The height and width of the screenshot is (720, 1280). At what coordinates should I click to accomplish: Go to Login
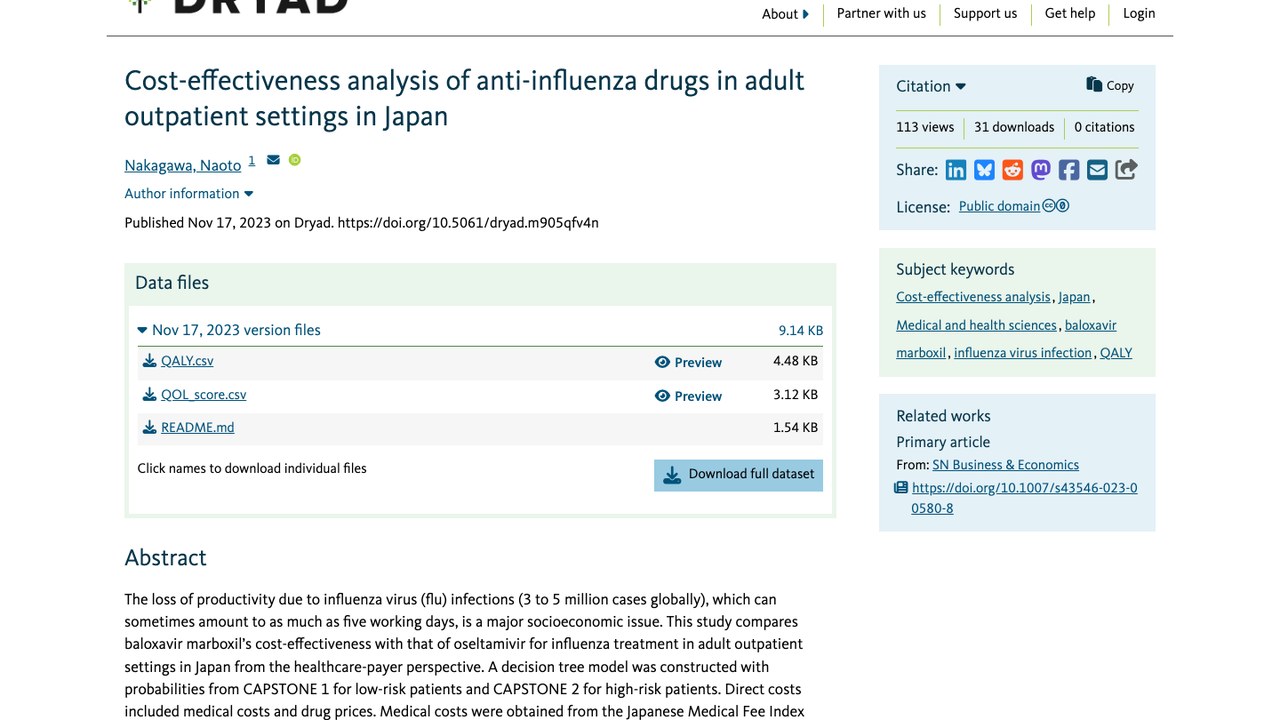click(1139, 13)
